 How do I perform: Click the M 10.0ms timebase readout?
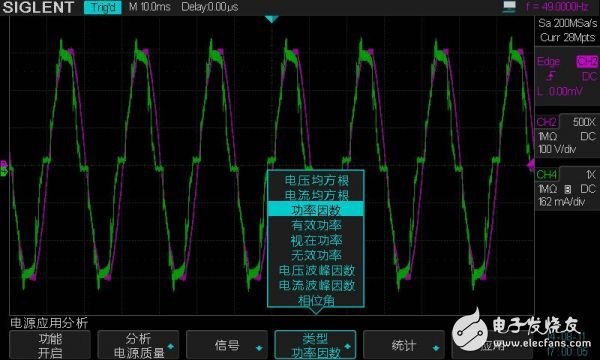[x=150, y=7]
